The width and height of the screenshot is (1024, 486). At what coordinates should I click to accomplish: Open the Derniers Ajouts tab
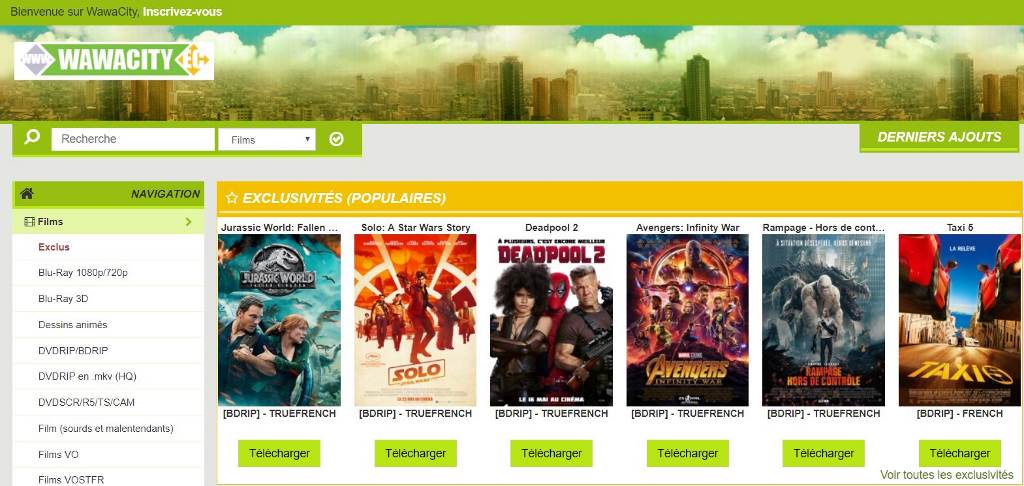coord(938,137)
